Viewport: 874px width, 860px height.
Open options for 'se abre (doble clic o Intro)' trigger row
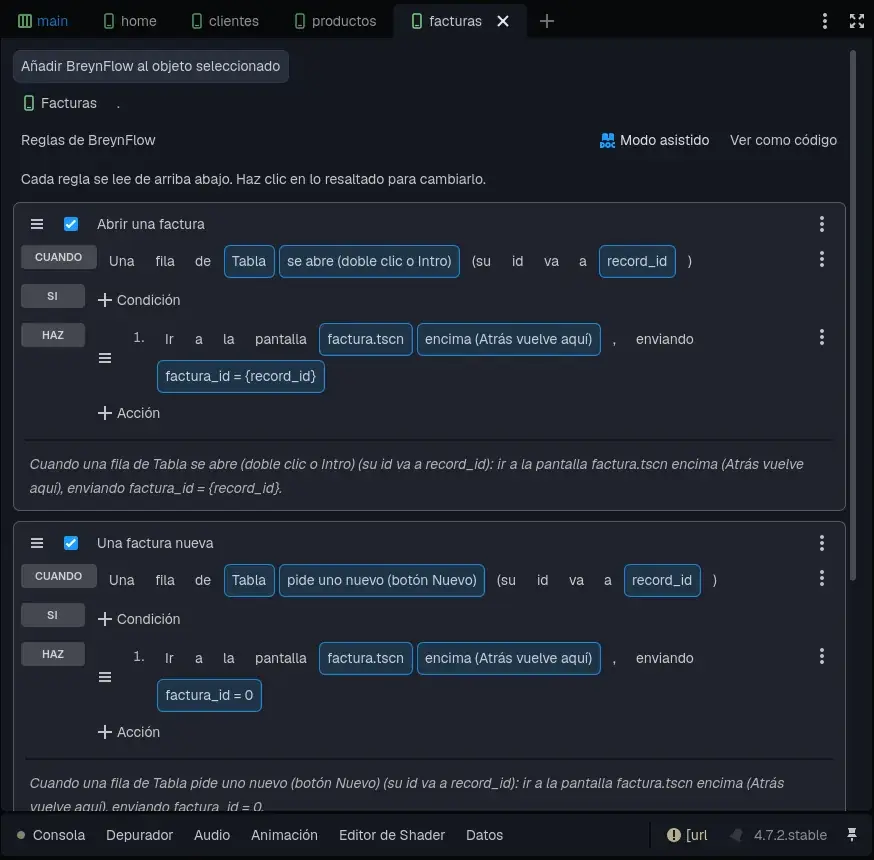click(822, 259)
